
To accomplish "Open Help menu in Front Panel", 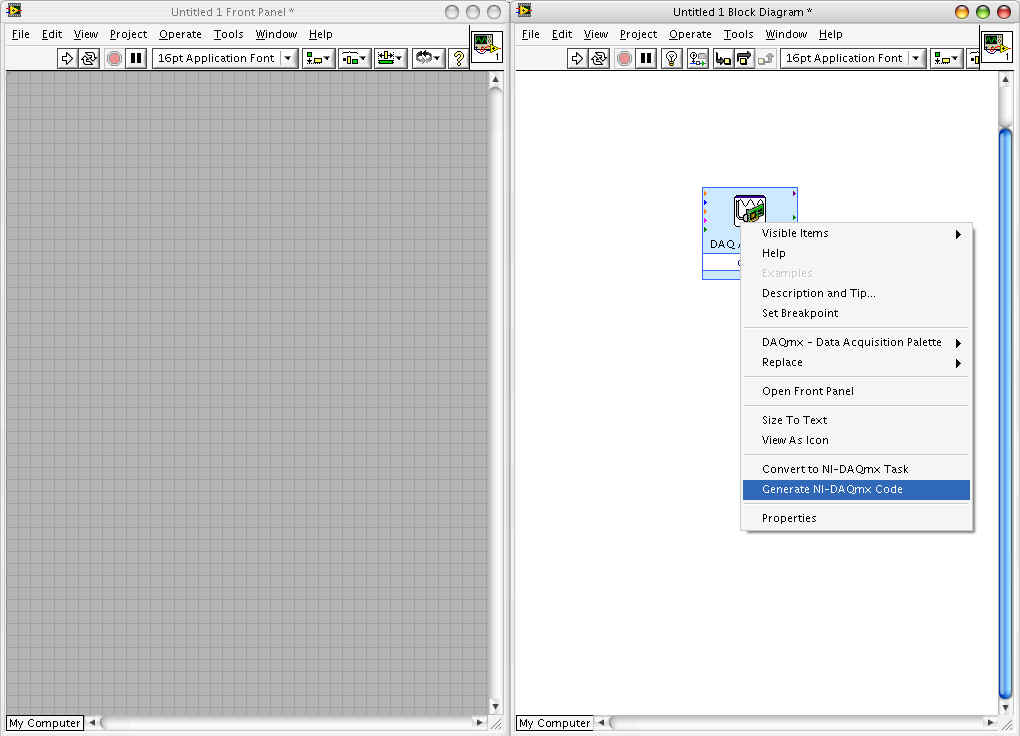I will tap(320, 34).
